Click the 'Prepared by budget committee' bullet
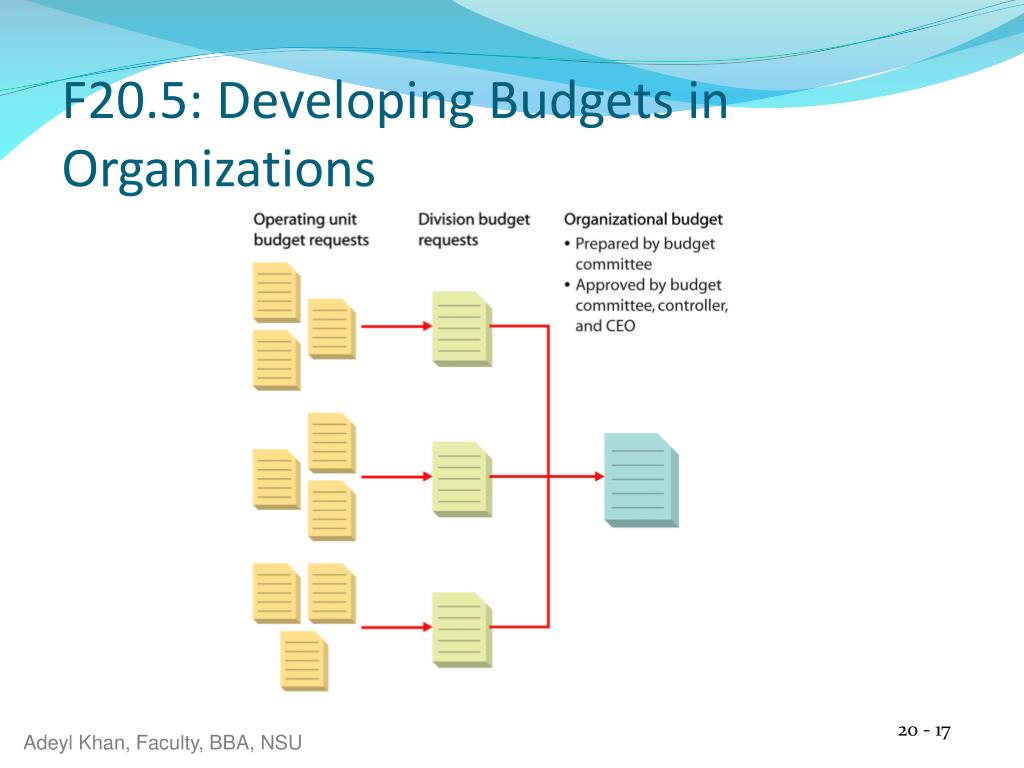Viewport: 1024px width, 768px height. tap(639, 254)
